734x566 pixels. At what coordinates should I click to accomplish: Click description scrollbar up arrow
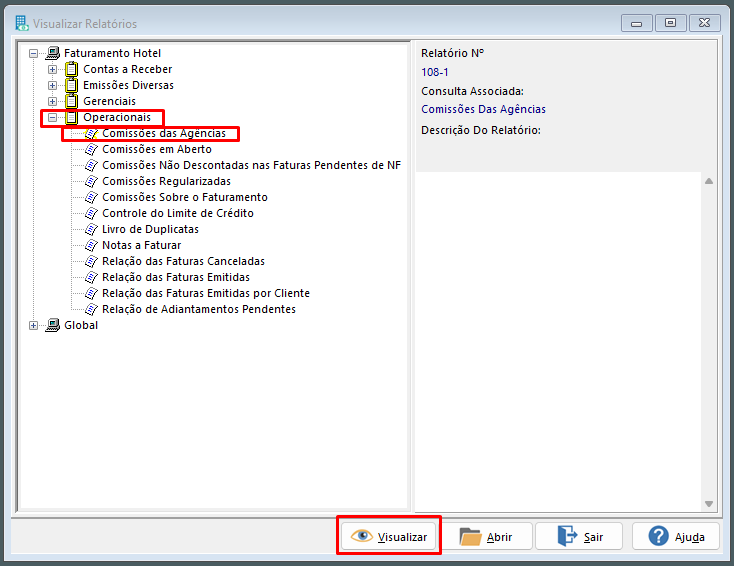tap(709, 181)
